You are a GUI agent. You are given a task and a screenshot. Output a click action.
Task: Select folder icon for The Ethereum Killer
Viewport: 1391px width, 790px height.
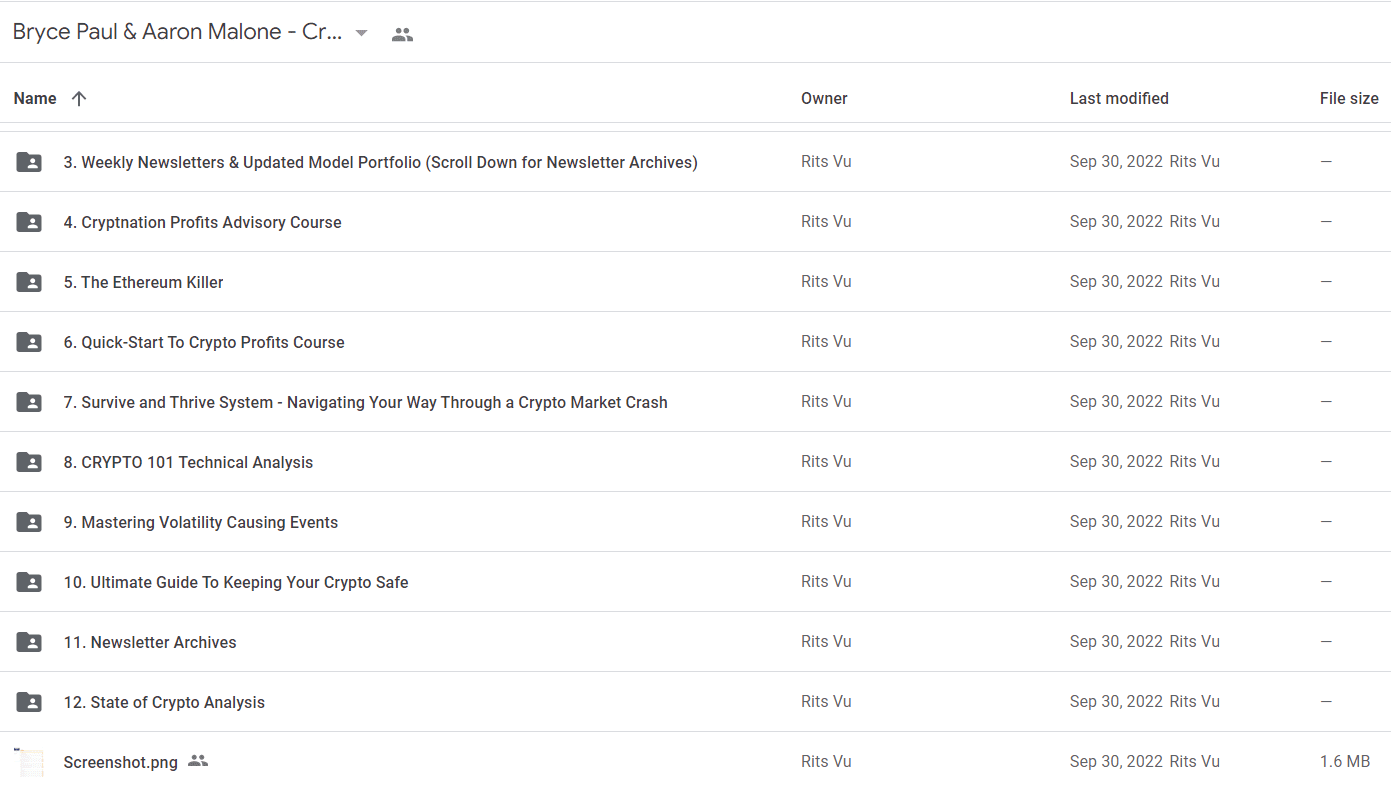click(x=29, y=282)
